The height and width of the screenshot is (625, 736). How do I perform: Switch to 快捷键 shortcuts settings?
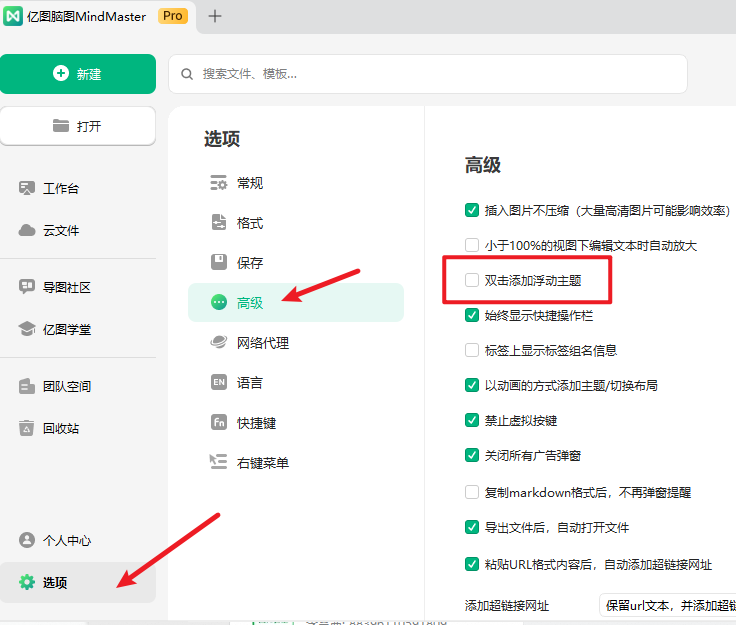pyautogui.click(x=256, y=422)
